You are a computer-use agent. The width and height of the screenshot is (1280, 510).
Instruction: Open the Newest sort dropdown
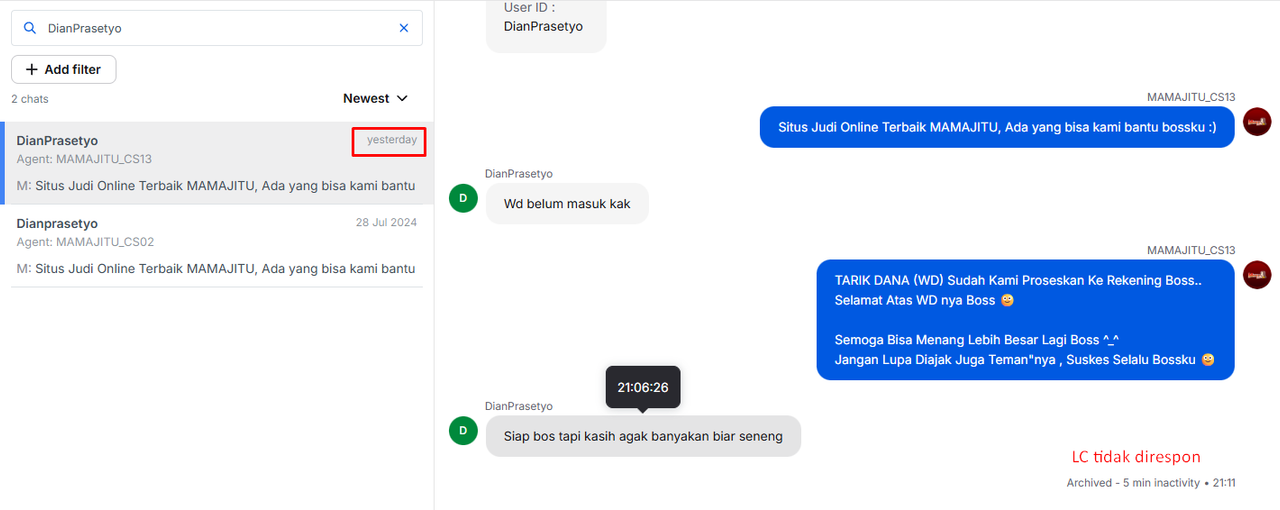click(376, 98)
